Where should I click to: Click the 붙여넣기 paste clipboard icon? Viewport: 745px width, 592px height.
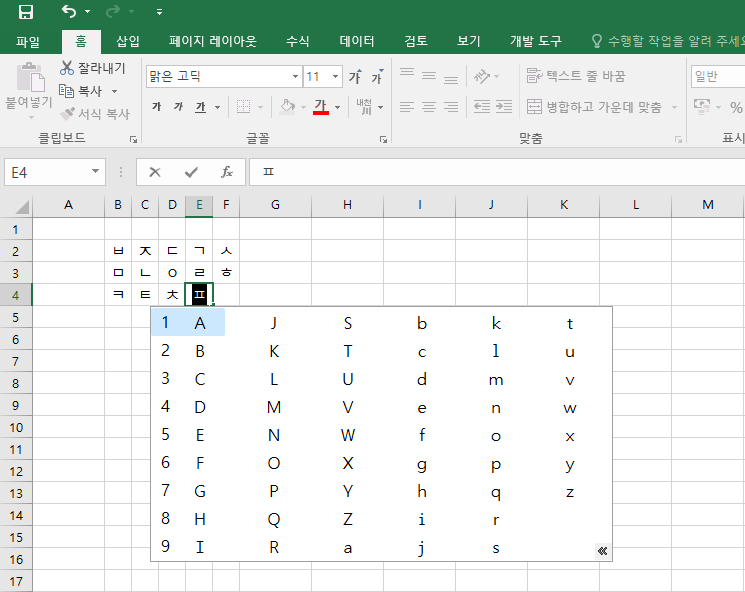click(30, 77)
